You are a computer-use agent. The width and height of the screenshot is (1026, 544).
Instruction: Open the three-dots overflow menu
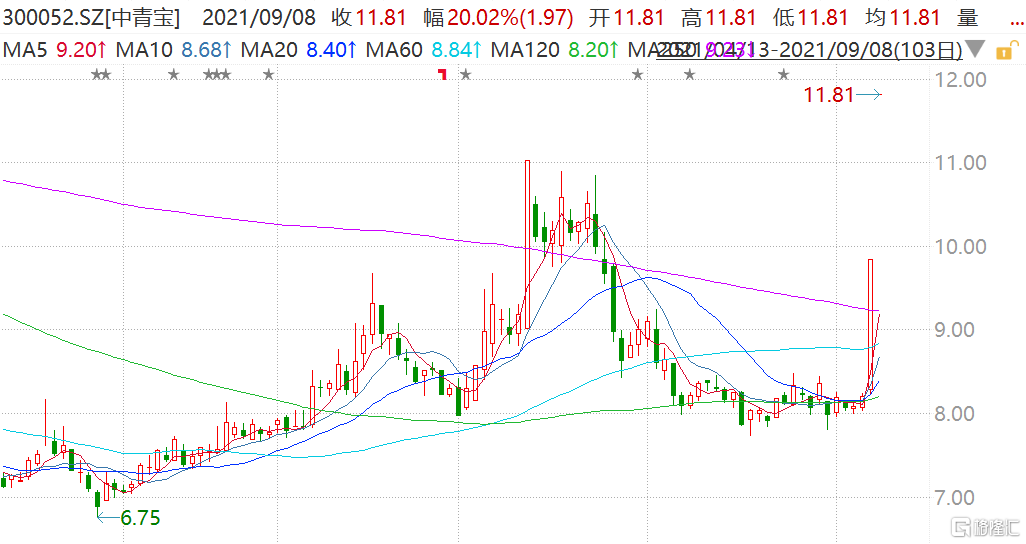click(1017, 22)
